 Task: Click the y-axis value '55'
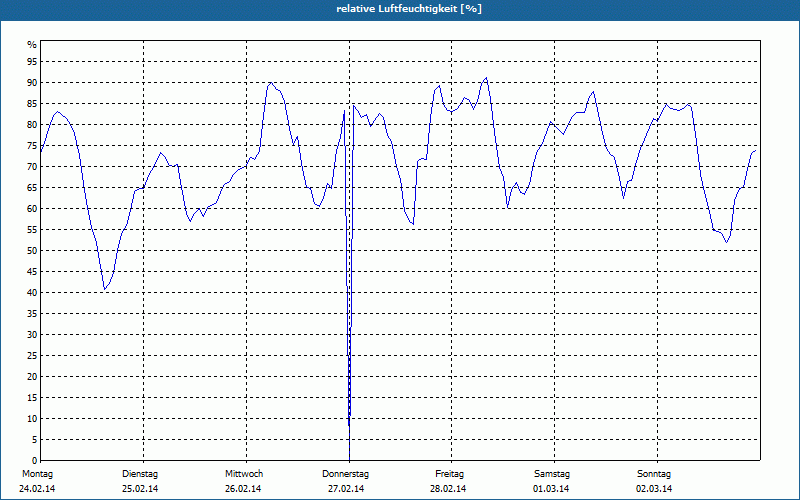point(32,230)
